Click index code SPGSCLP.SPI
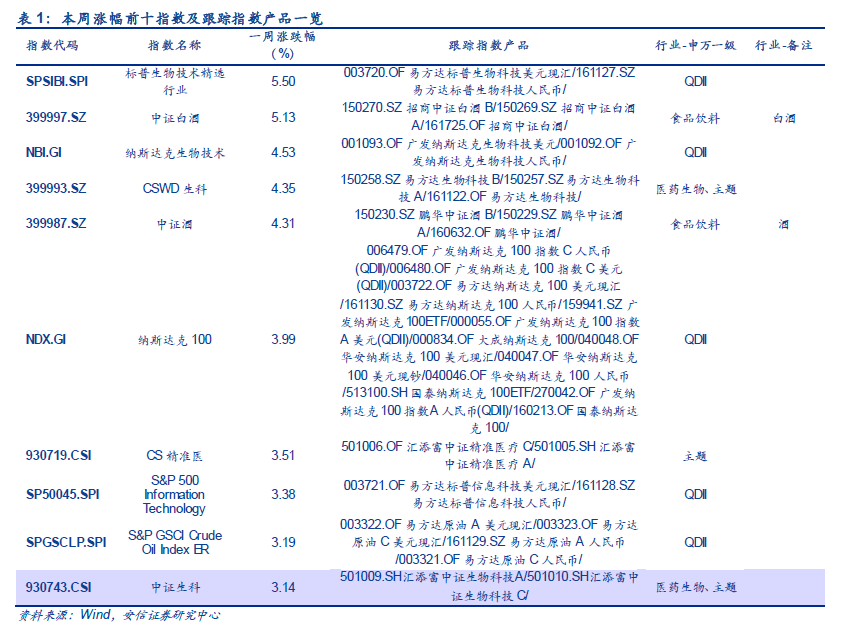The image size is (843, 633). pyautogui.click(x=66, y=542)
